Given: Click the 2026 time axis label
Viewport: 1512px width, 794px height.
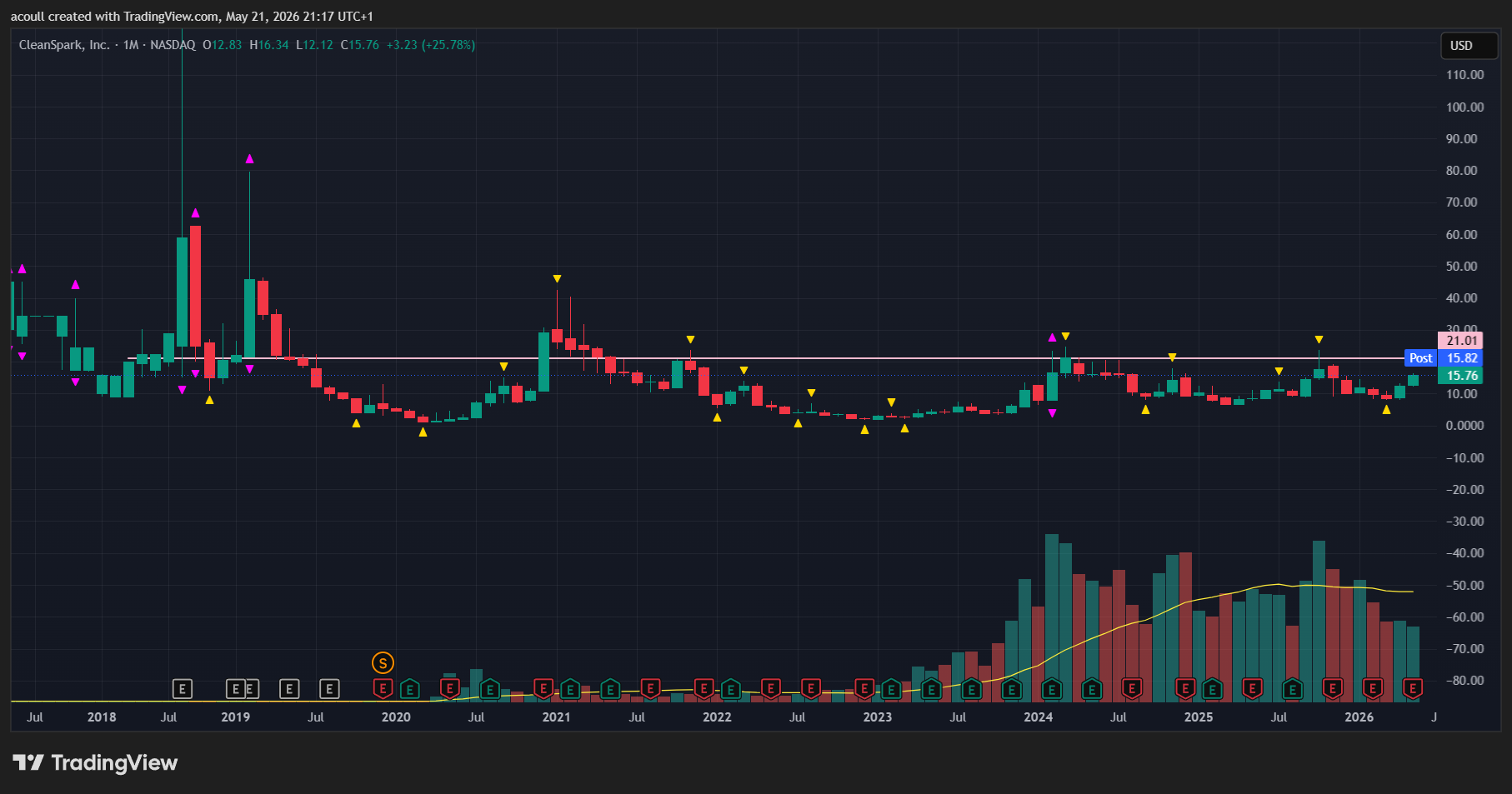Looking at the screenshot, I should 1359,717.
